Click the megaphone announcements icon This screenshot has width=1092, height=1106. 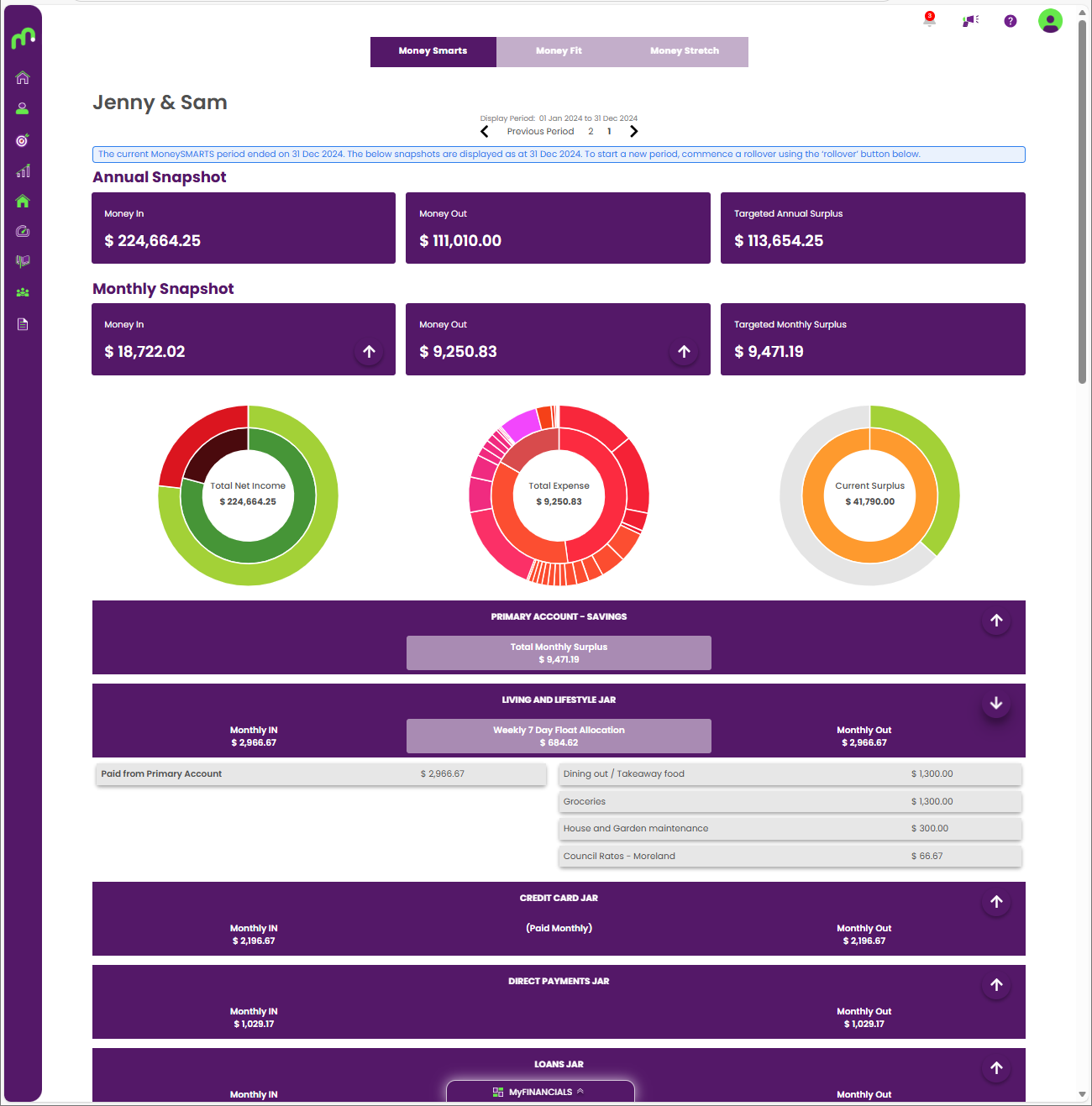point(970,20)
